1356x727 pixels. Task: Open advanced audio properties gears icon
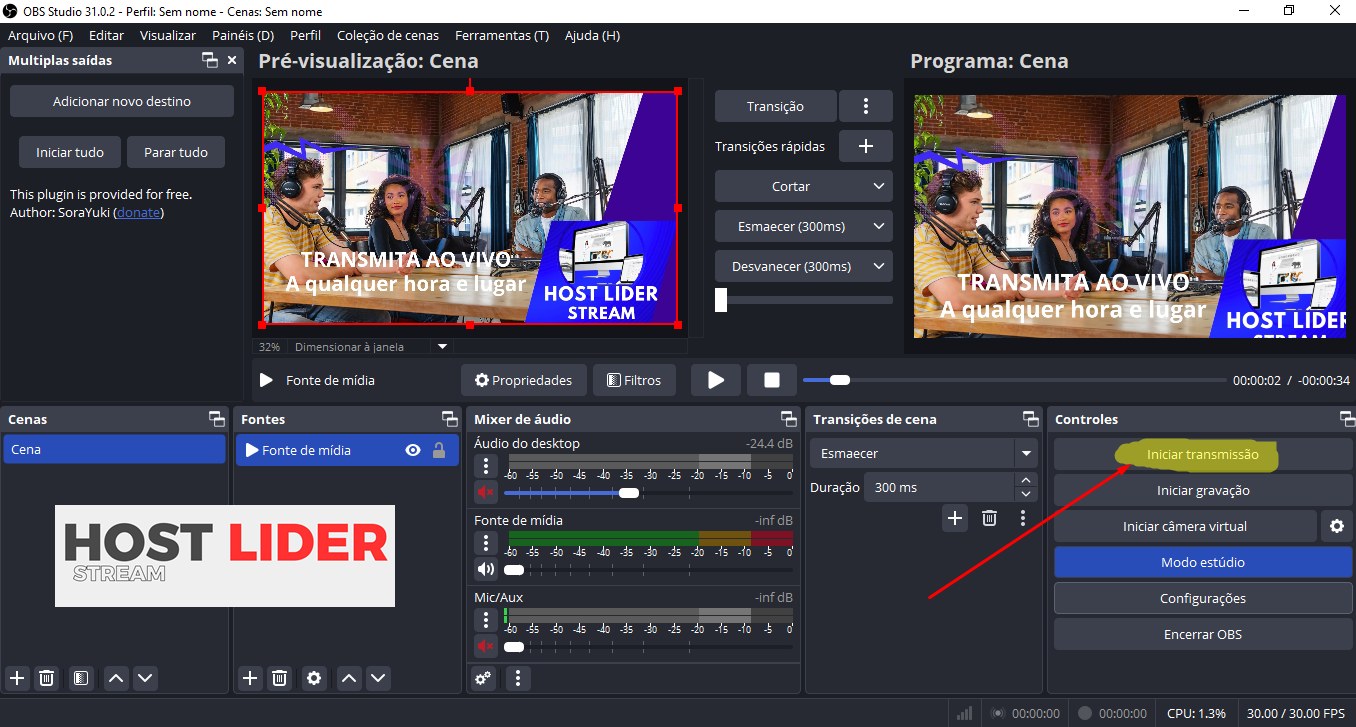(484, 678)
